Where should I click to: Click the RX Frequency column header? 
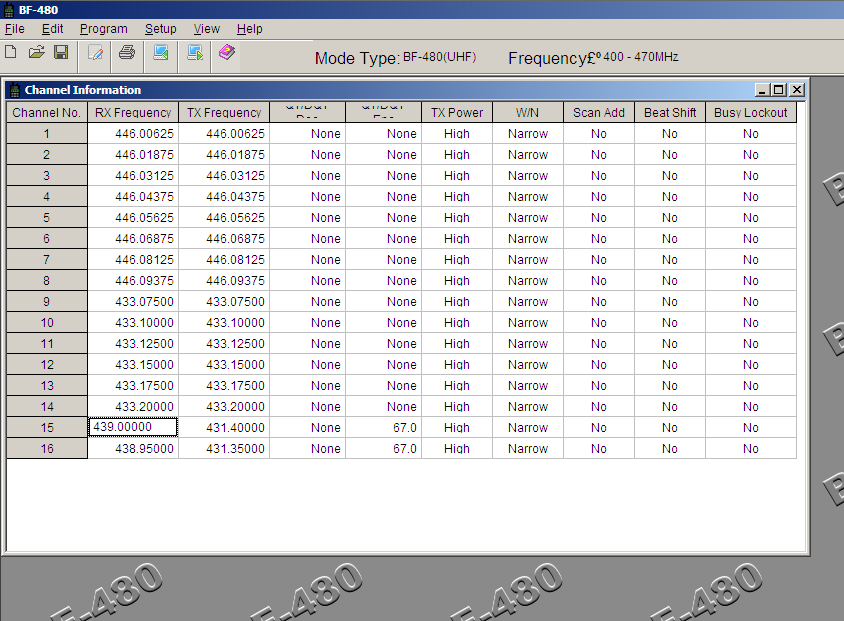click(x=133, y=112)
